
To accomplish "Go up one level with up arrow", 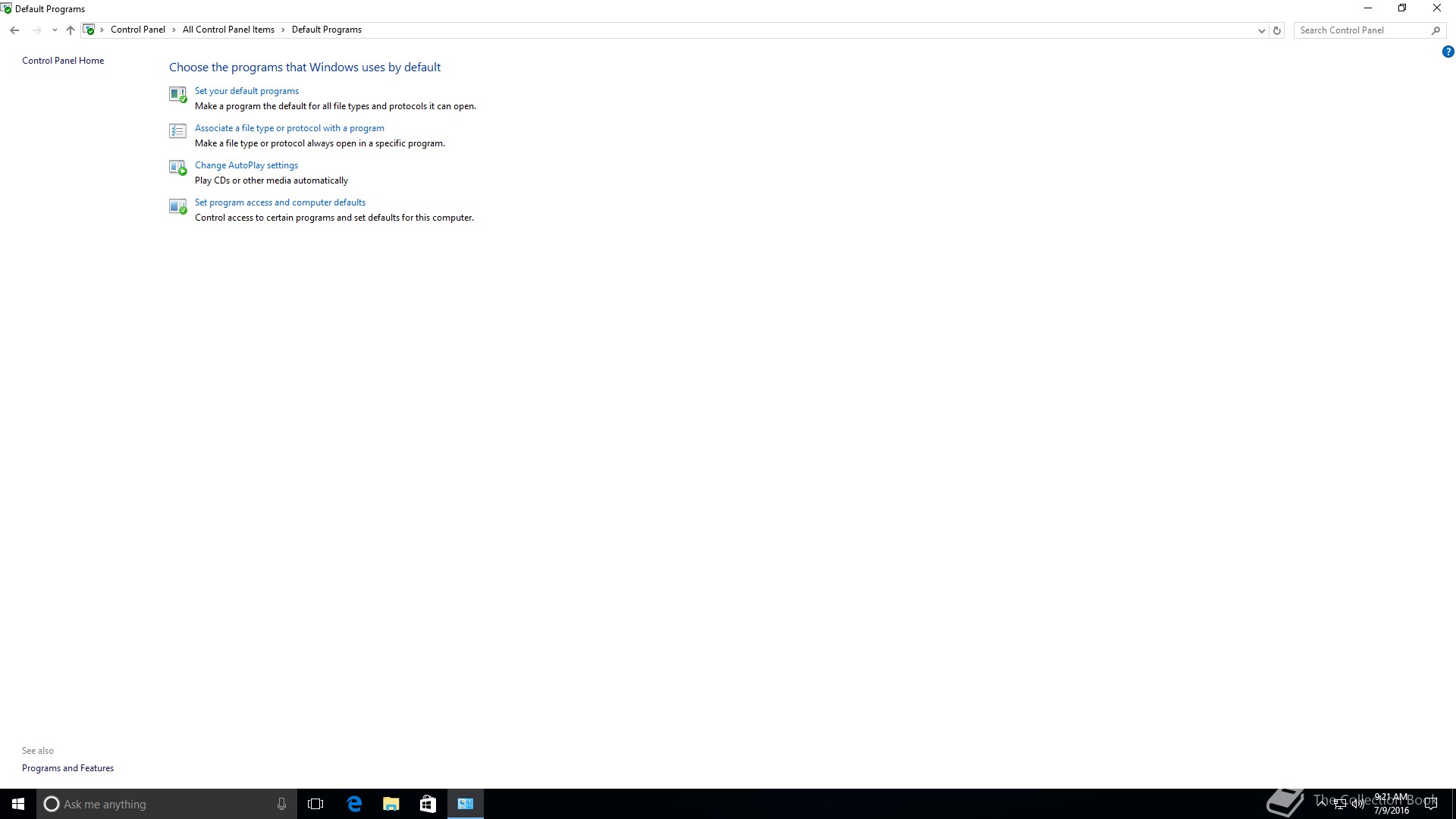I will pos(71,30).
